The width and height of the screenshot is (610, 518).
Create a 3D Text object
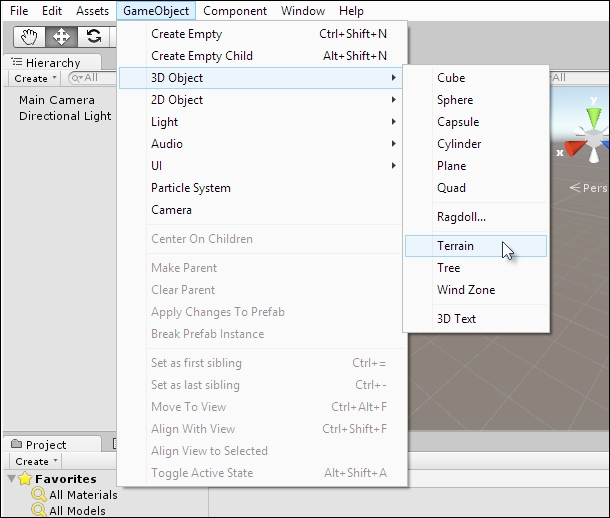click(476, 319)
